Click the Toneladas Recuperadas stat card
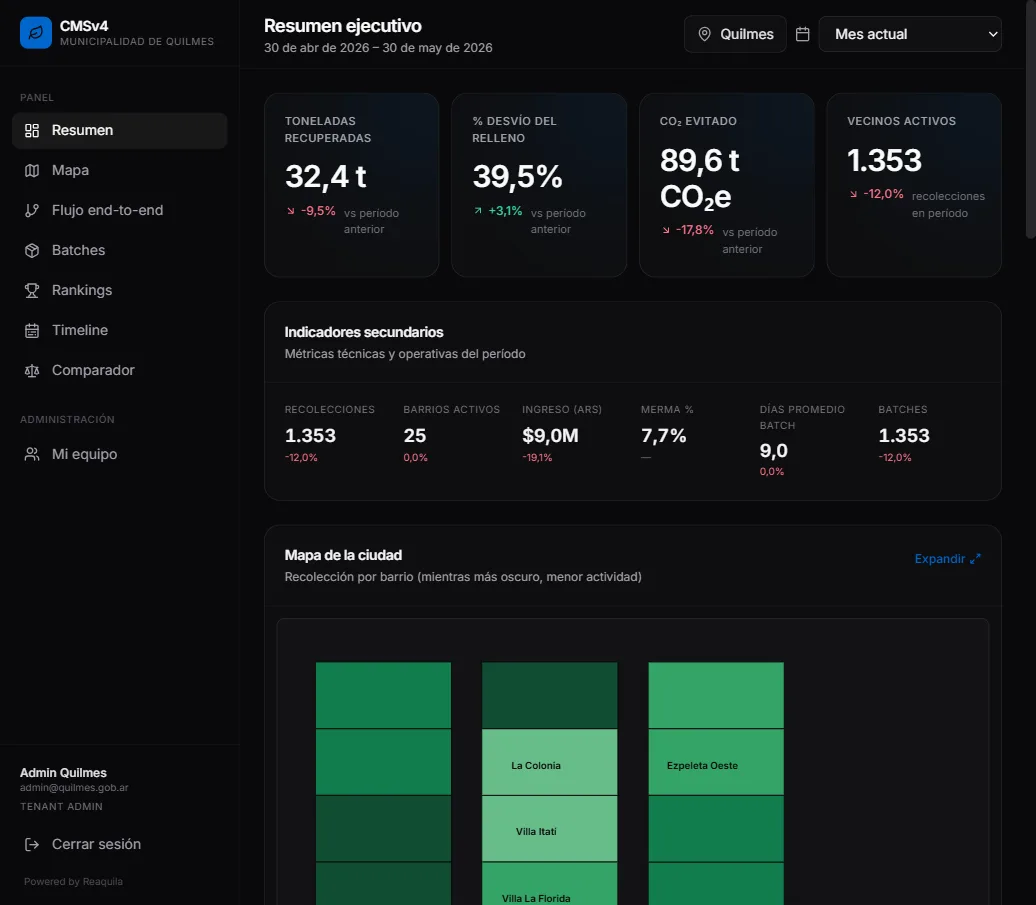The height and width of the screenshot is (905, 1036). tap(352, 185)
